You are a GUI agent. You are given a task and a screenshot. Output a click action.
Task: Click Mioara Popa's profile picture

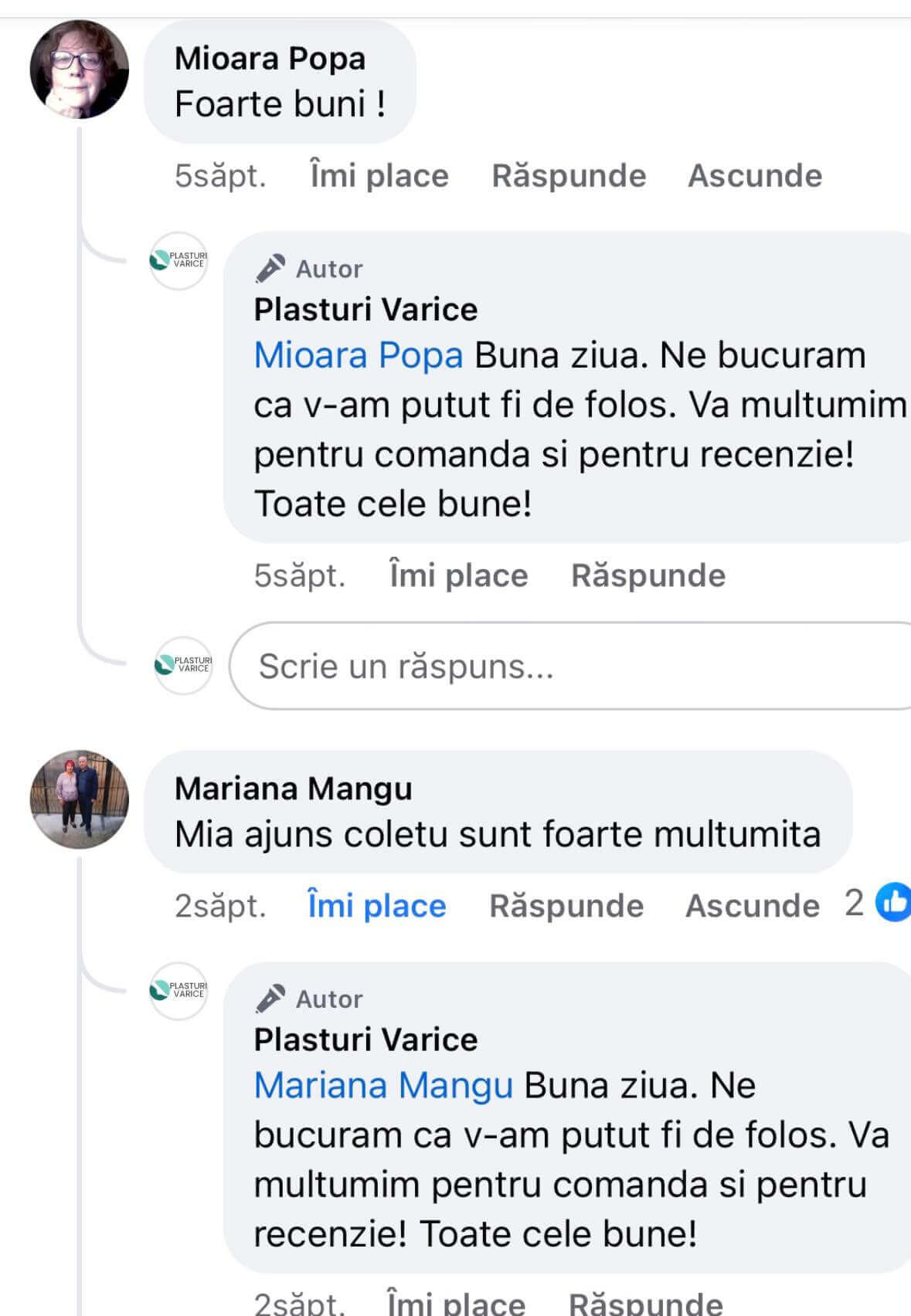click(x=79, y=70)
